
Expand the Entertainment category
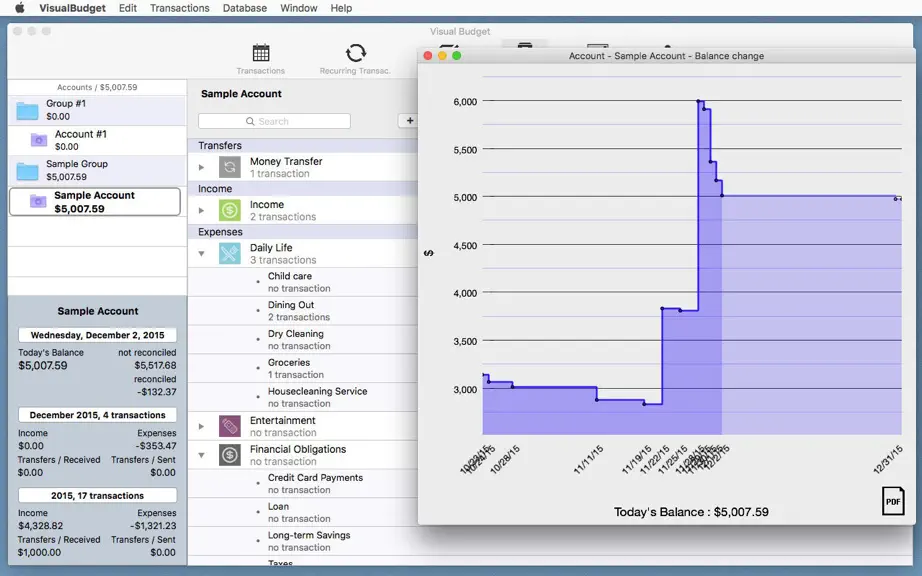(x=201, y=426)
